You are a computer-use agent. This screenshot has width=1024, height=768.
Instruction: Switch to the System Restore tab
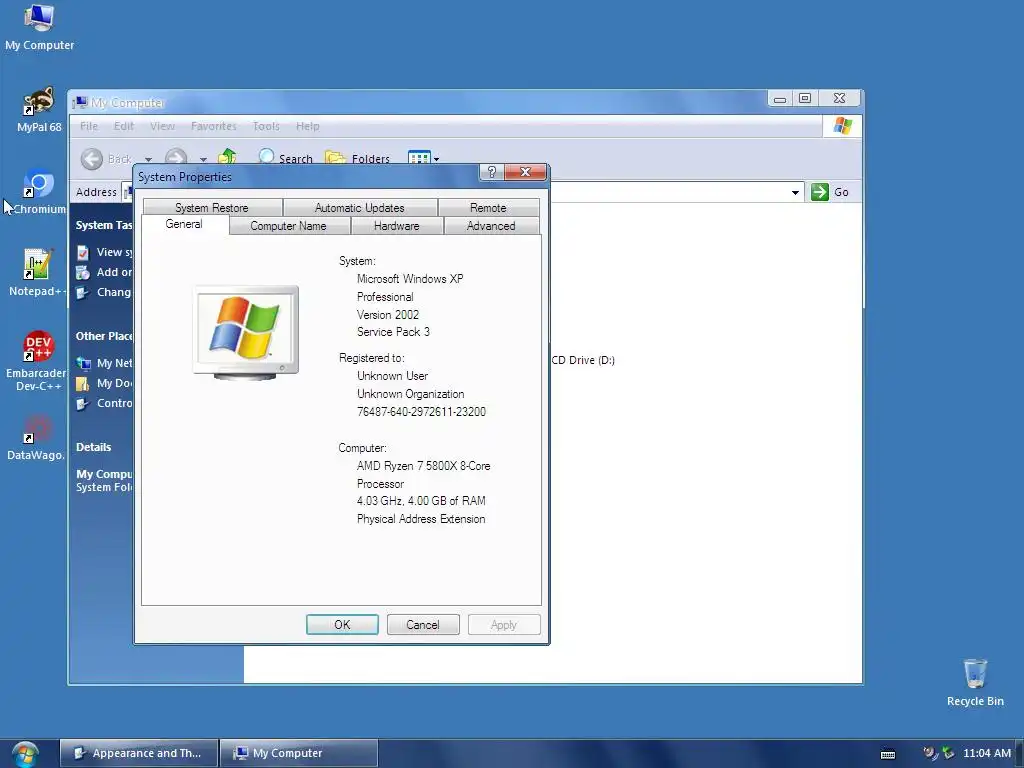click(x=212, y=208)
